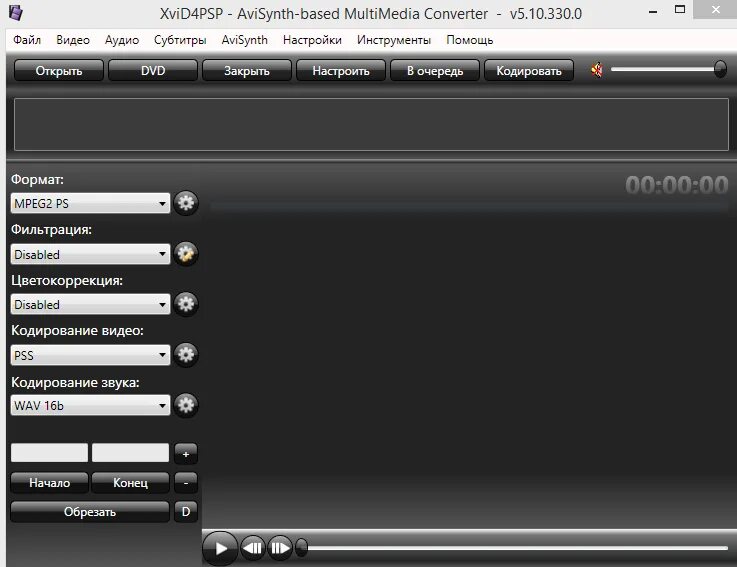The height and width of the screenshot is (567, 737).
Task: Open format settings gear next to MPEG2 PS
Action: pyautogui.click(x=186, y=203)
